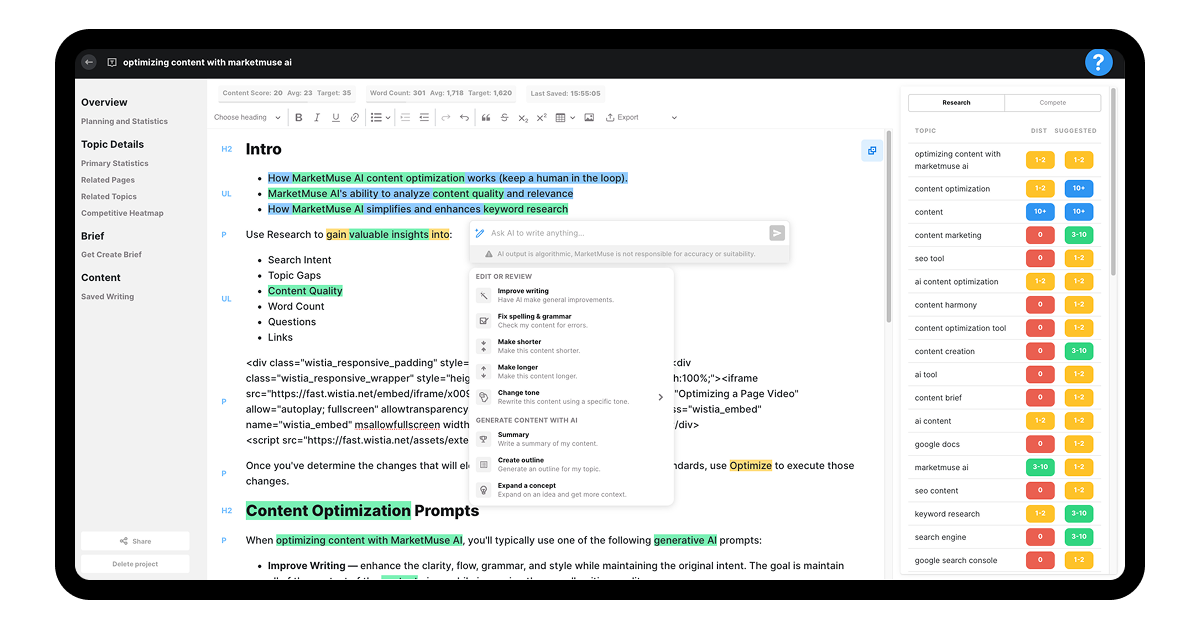Click the Overview heading in sidebar

tap(104, 102)
